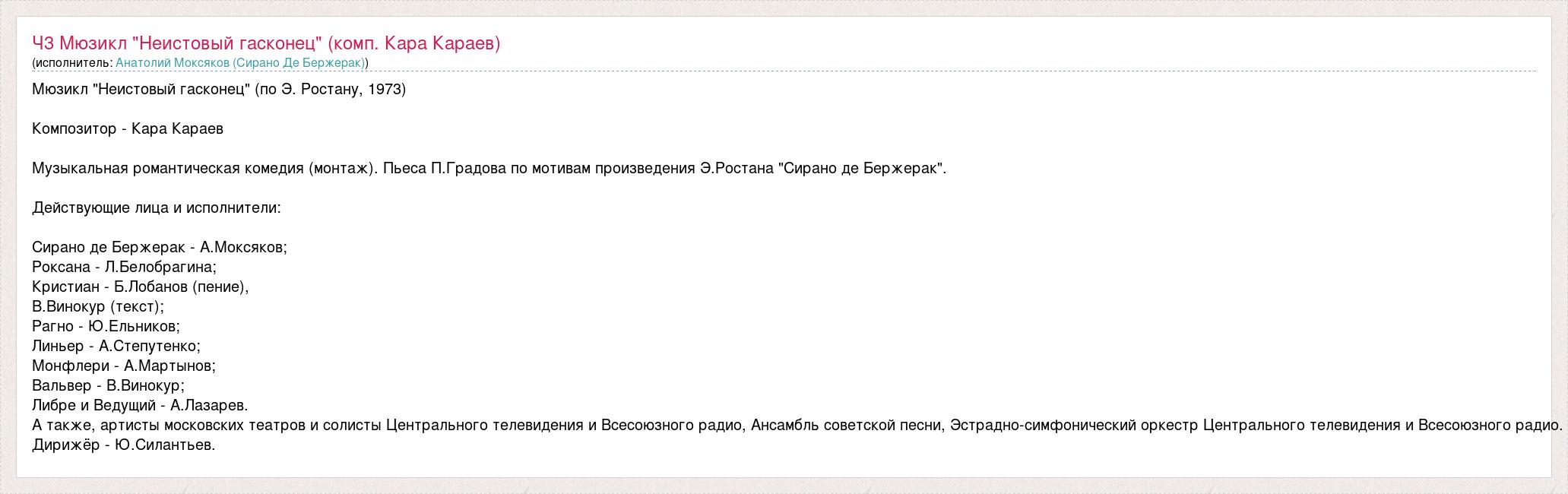Click the "Музыкальная романтическая комедия" description line
The width and height of the screenshot is (1568, 494).
(489, 169)
